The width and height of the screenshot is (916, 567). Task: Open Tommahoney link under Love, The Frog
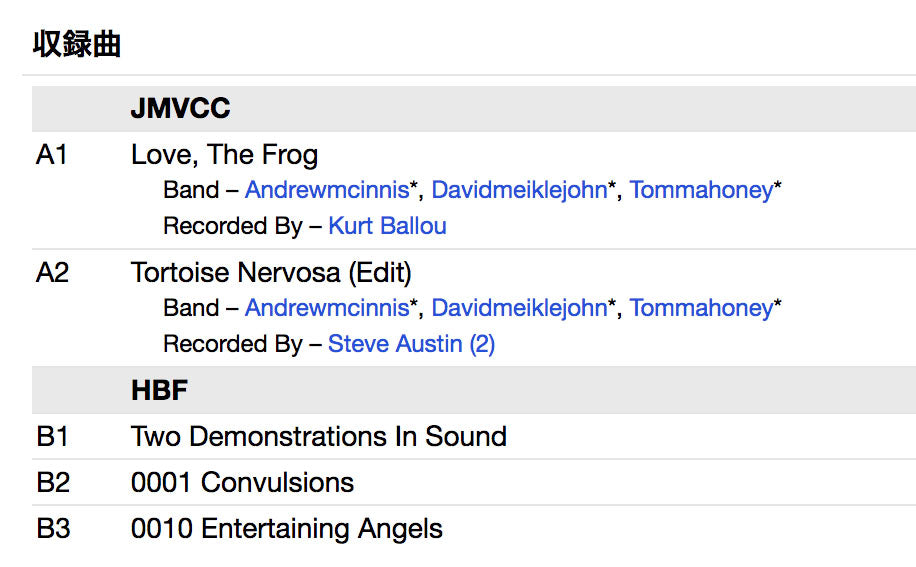coord(701,190)
